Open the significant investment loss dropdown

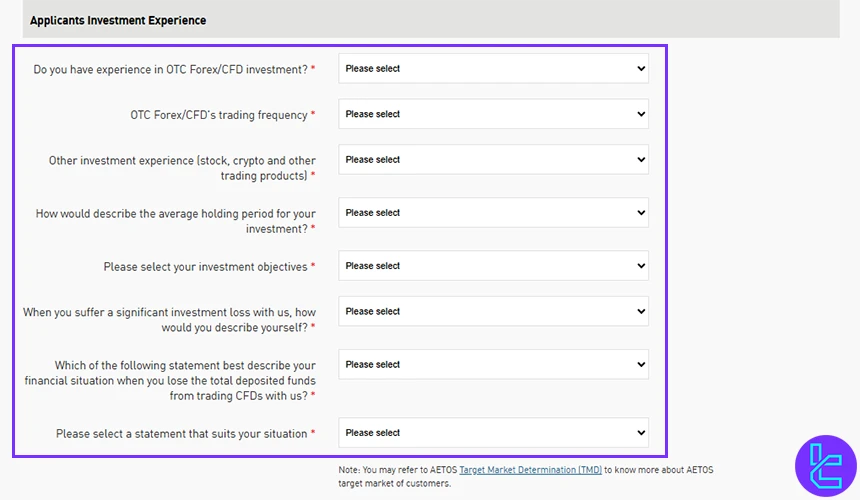click(493, 311)
